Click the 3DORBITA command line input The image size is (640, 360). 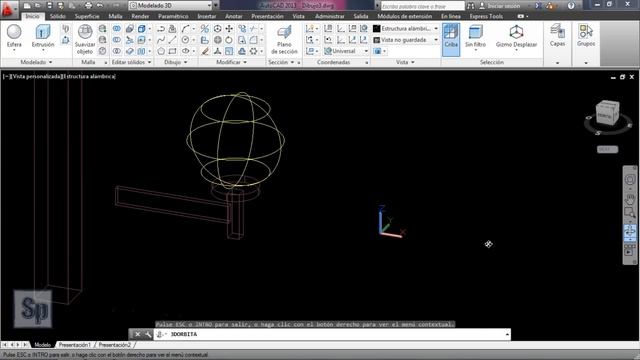point(332,334)
